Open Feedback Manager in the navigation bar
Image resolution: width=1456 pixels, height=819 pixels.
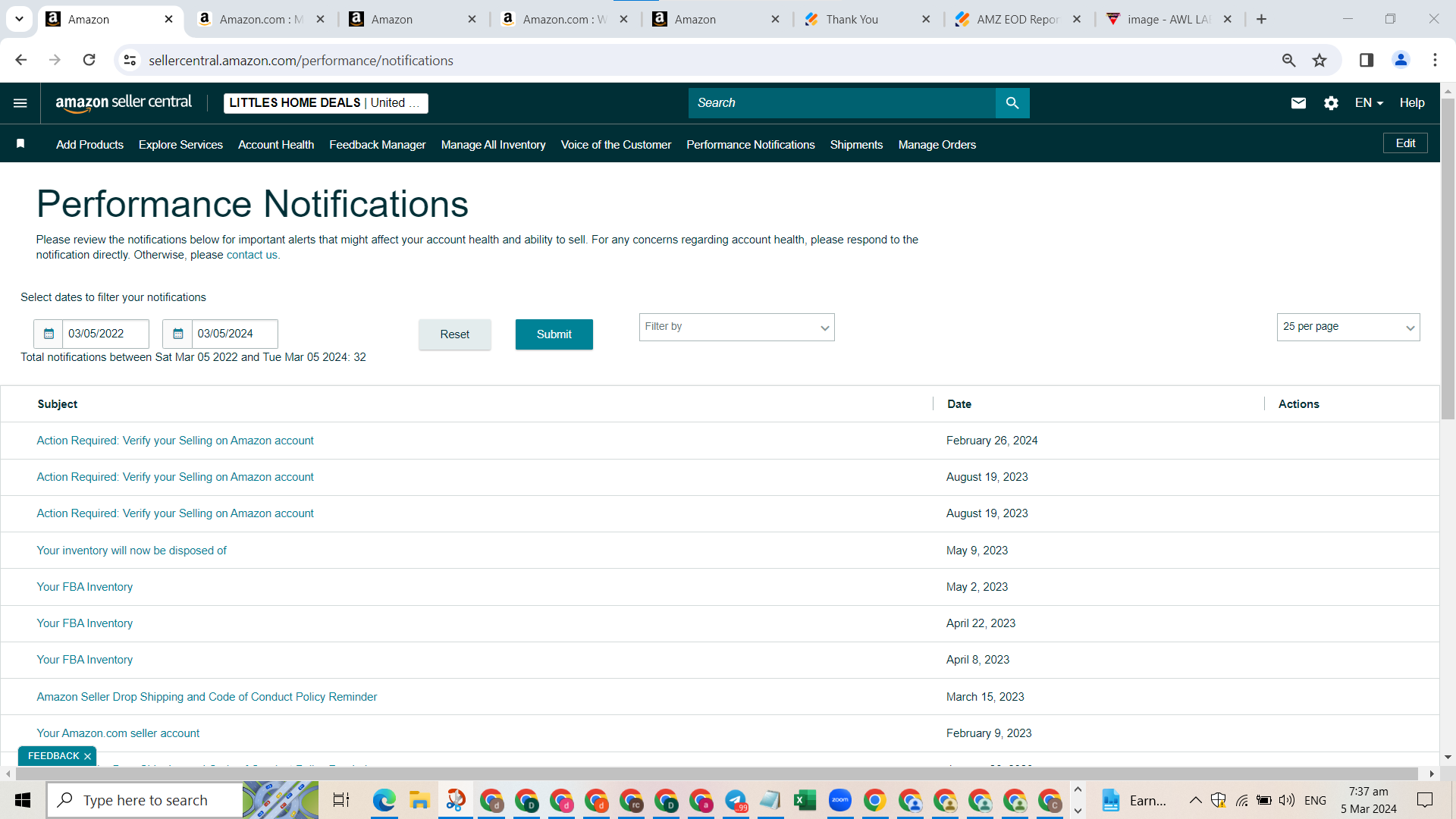[378, 145]
